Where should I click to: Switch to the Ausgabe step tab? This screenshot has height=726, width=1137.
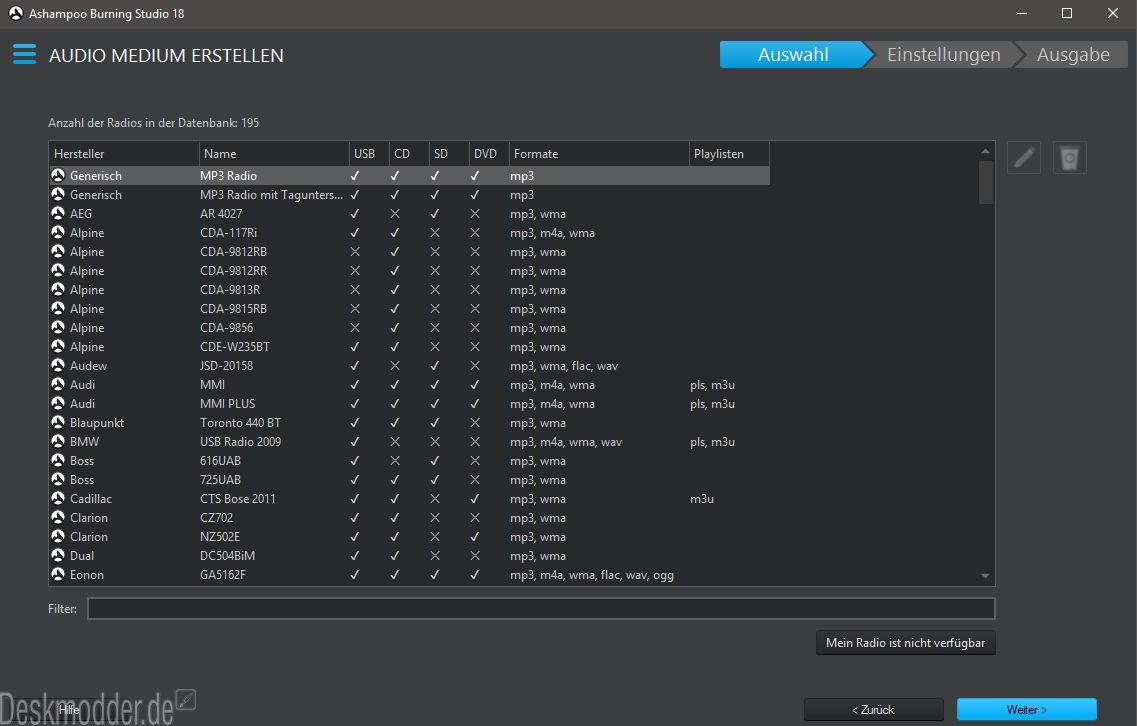tap(1072, 55)
